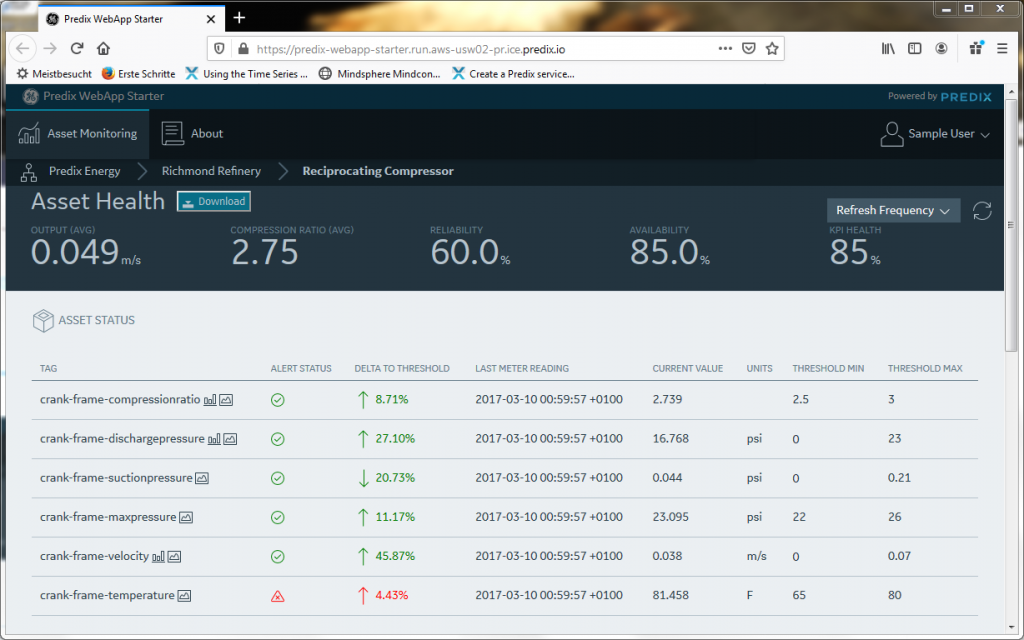This screenshot has height=640, width=1024.
Task: Select the Predix WebApp Starter browser tab
Action: pos(131,19)
